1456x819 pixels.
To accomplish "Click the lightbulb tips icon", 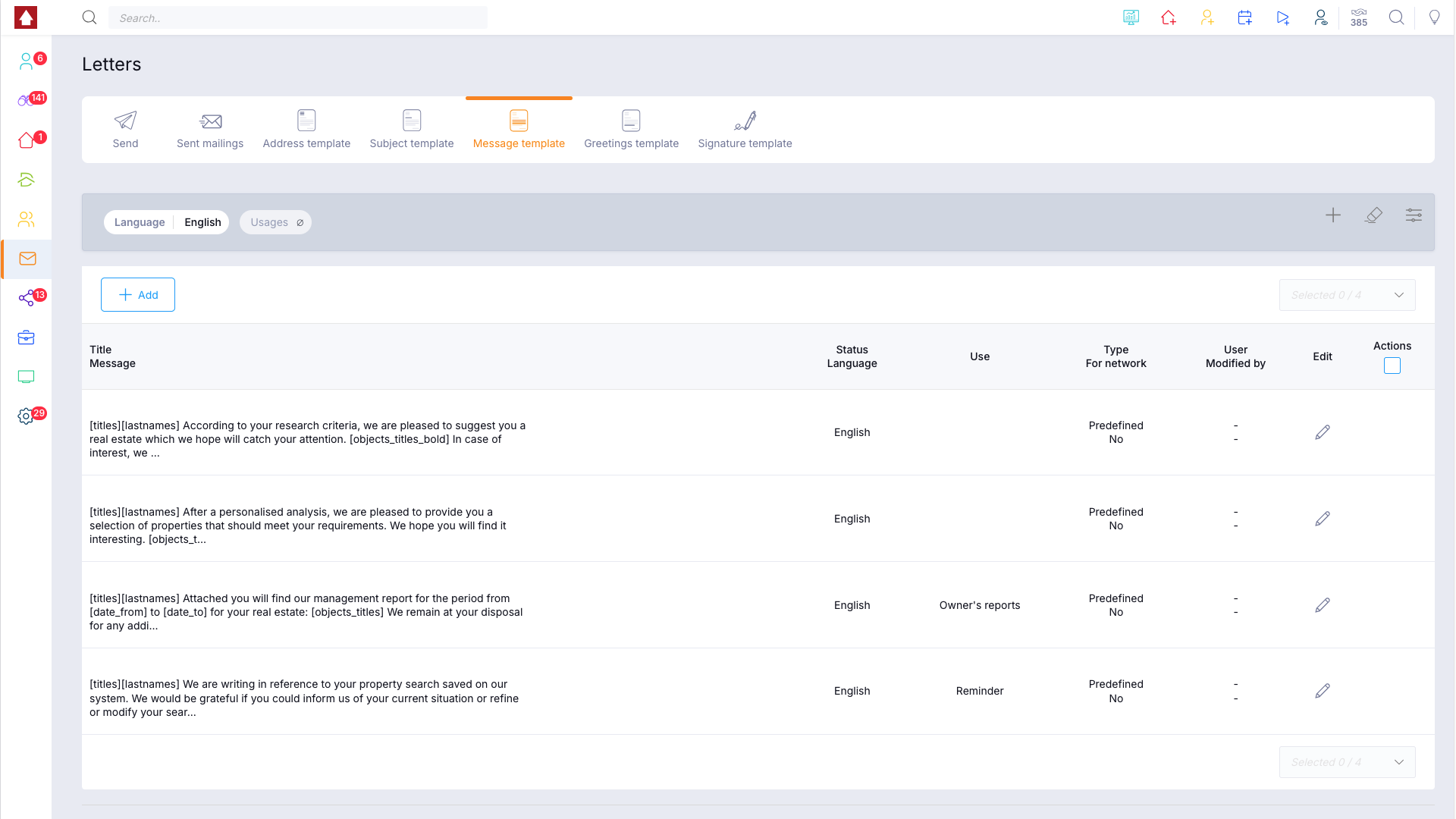I will tap(1434, 17).
